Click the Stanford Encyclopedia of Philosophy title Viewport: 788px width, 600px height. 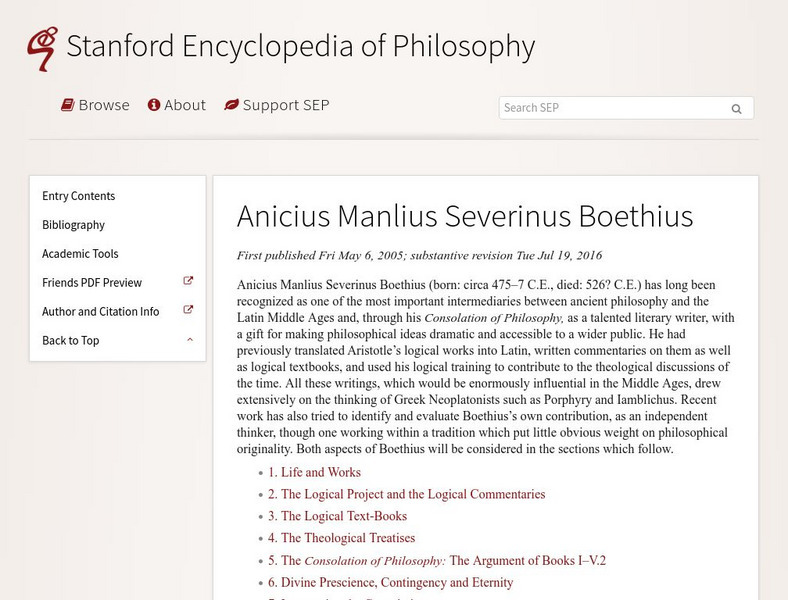pos(300,47)
